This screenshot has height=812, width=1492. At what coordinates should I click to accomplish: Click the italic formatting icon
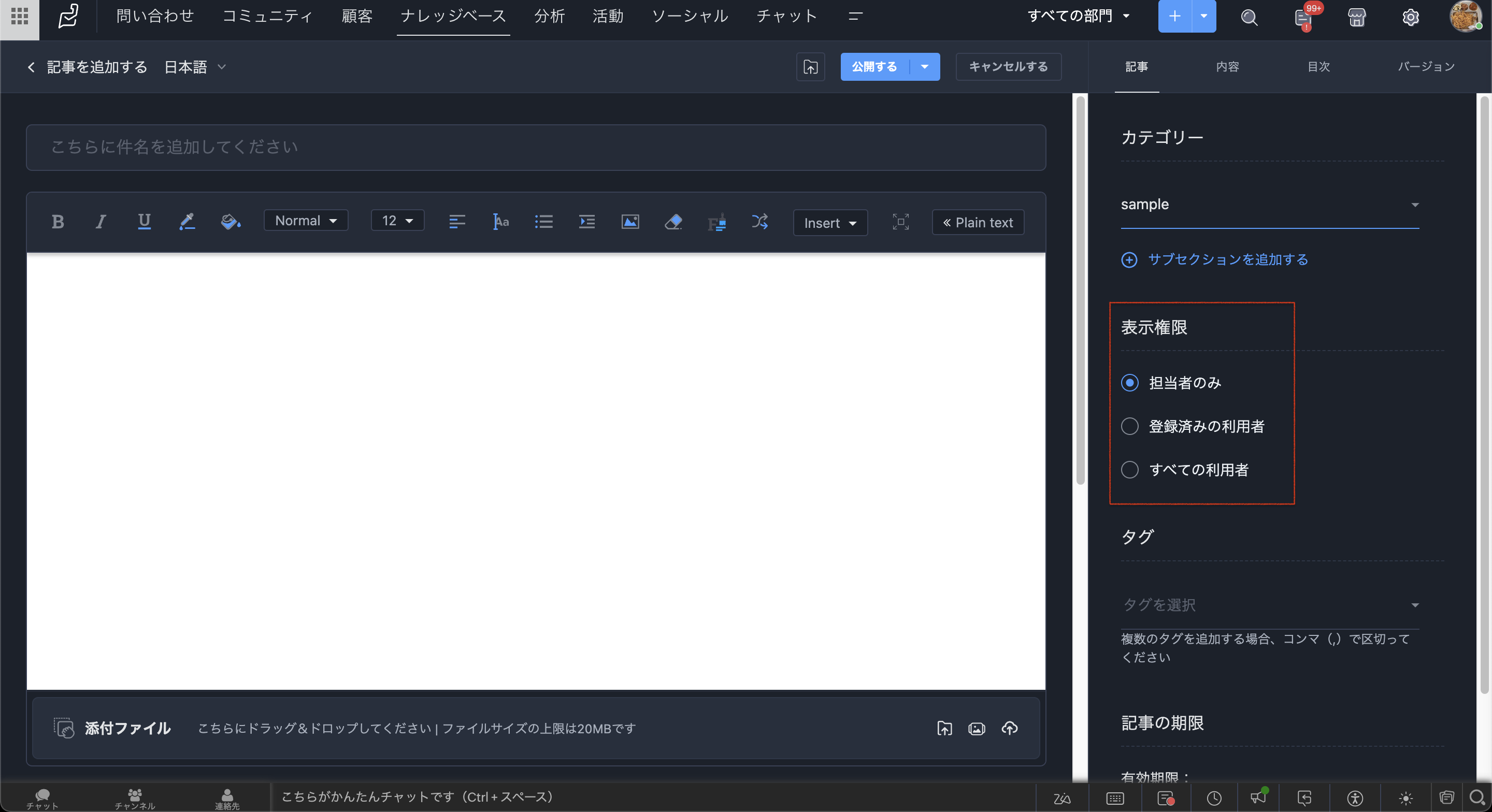101,222
